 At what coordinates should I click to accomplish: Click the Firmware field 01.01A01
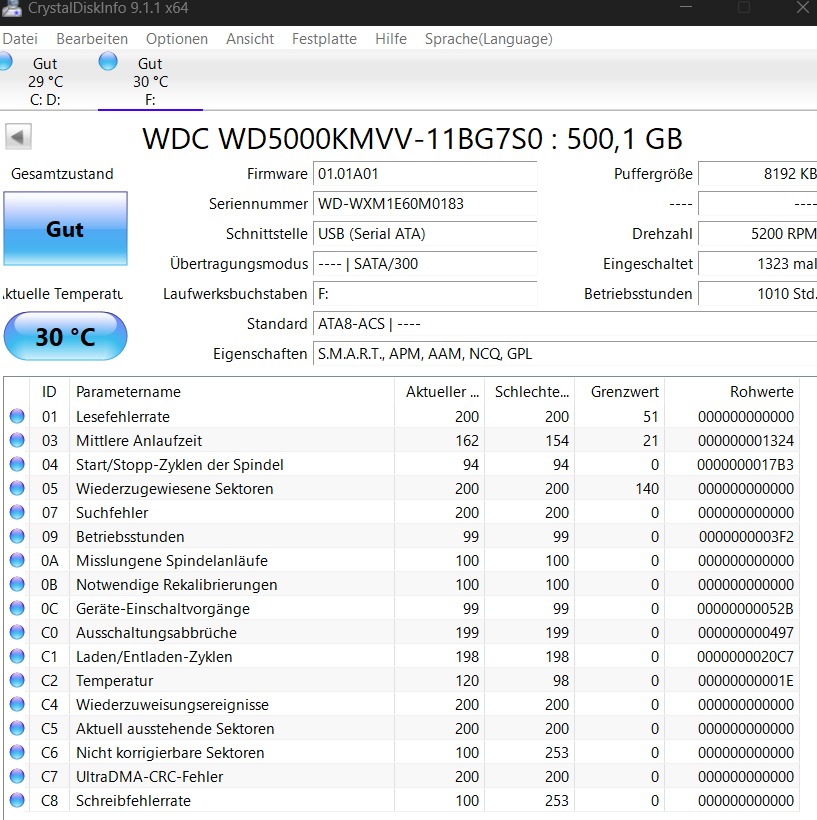click(x=425, y=174)
